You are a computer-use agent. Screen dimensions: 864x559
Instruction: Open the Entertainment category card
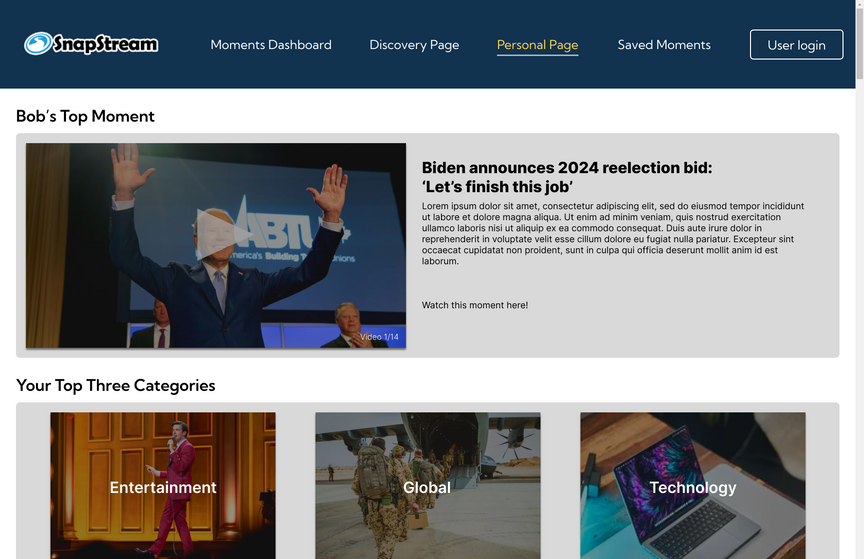(x=163, y=486)
